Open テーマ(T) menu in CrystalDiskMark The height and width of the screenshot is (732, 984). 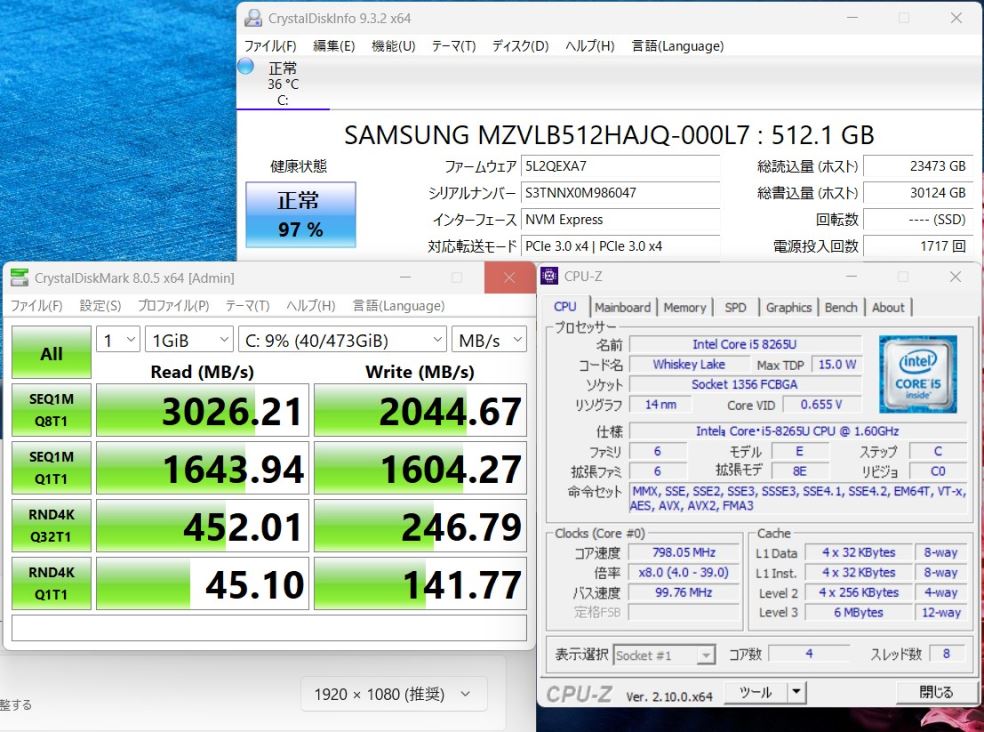click(x=247, y=306)
